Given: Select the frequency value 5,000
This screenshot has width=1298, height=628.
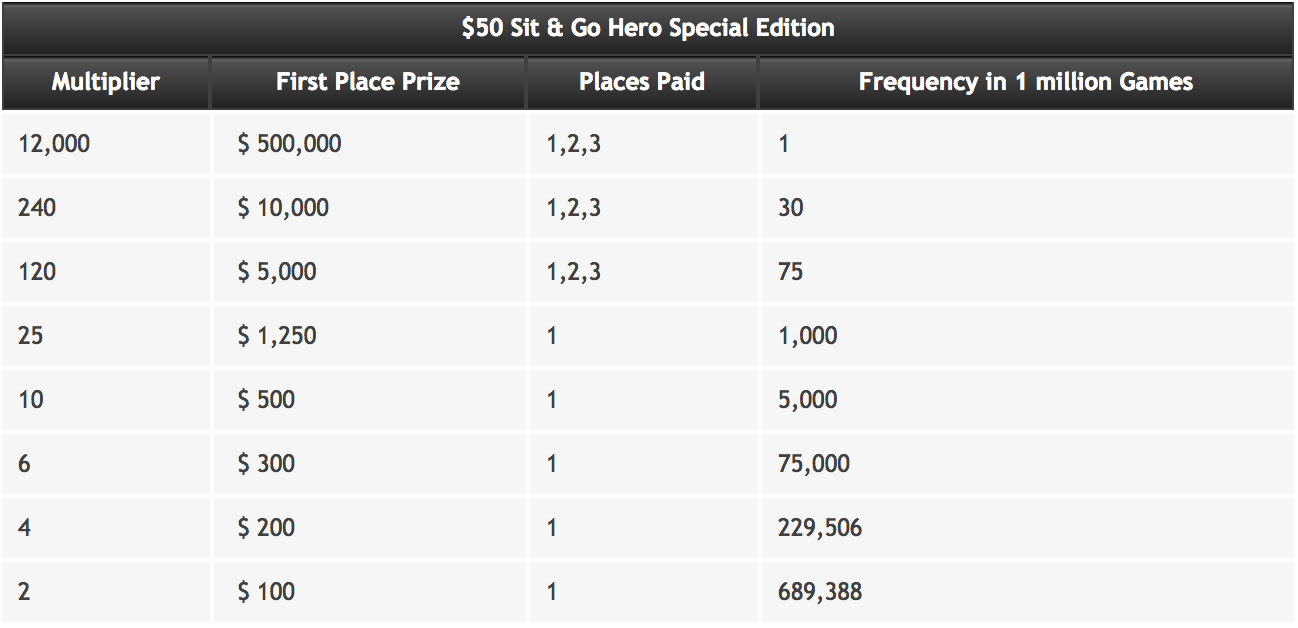Looking at the screenshot, I should 1027,400.
